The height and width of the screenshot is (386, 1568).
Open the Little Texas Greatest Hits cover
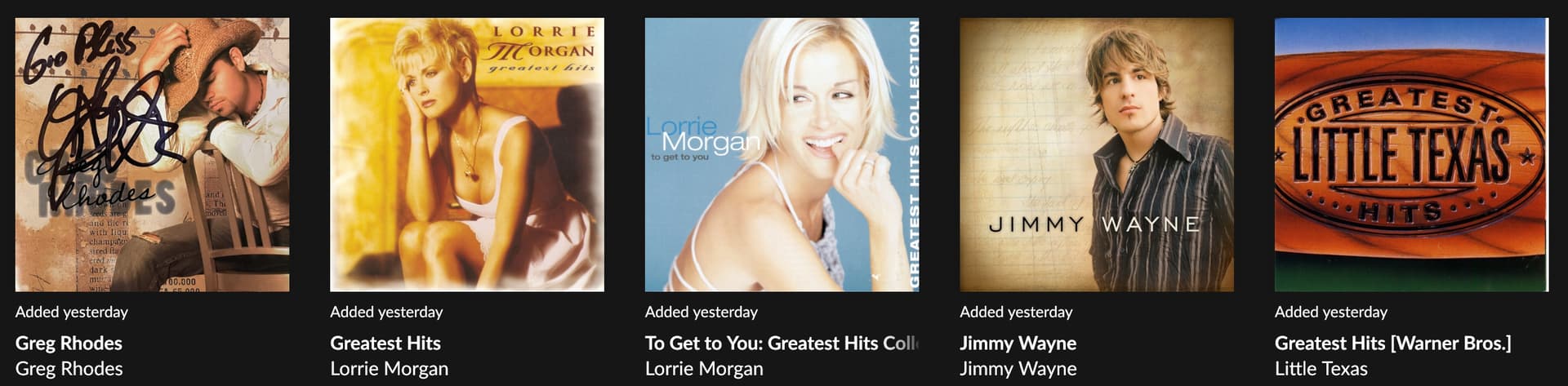pos(1411,155)
